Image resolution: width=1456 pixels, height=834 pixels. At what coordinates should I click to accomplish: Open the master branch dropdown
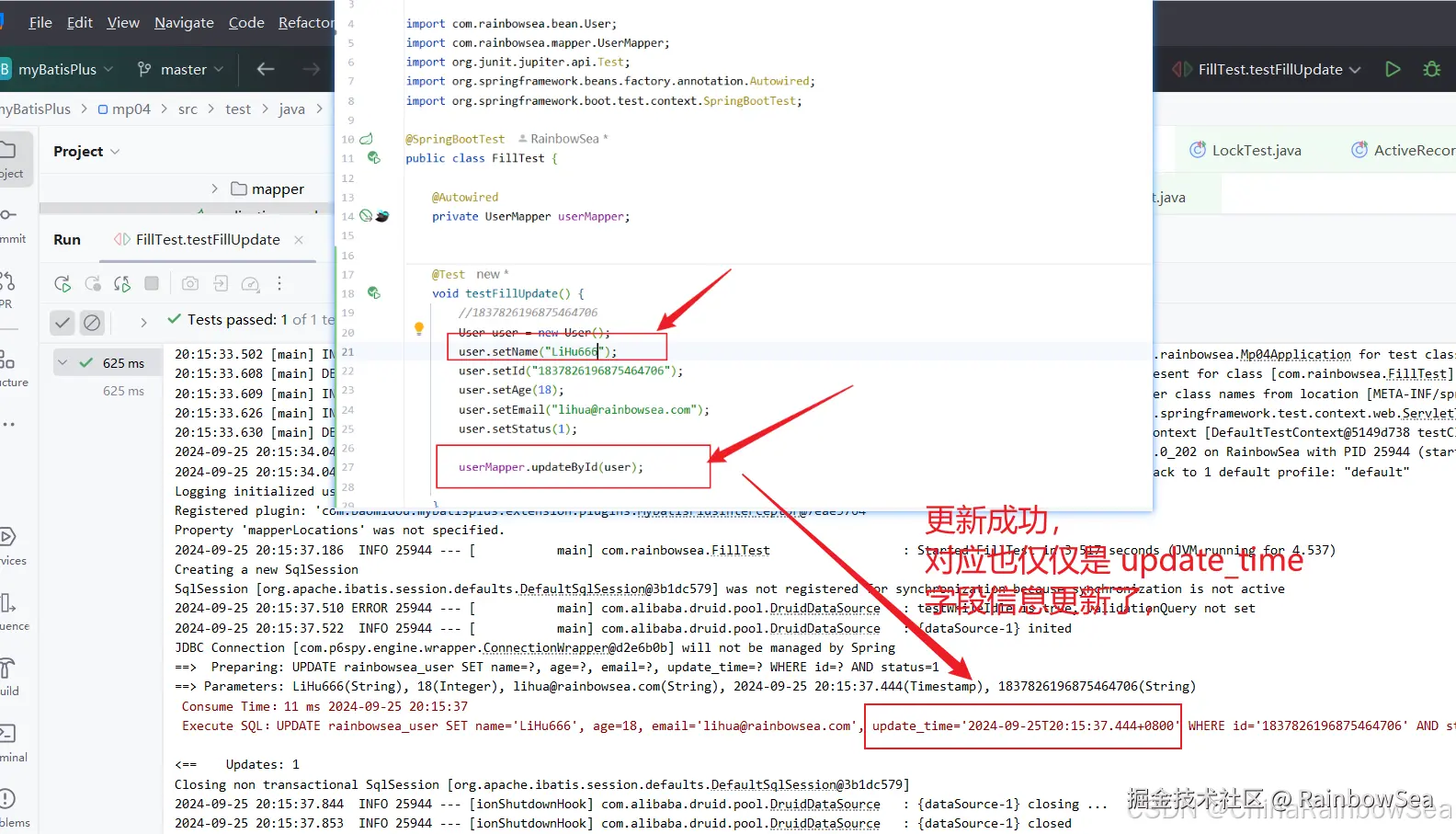click(181, 69)
